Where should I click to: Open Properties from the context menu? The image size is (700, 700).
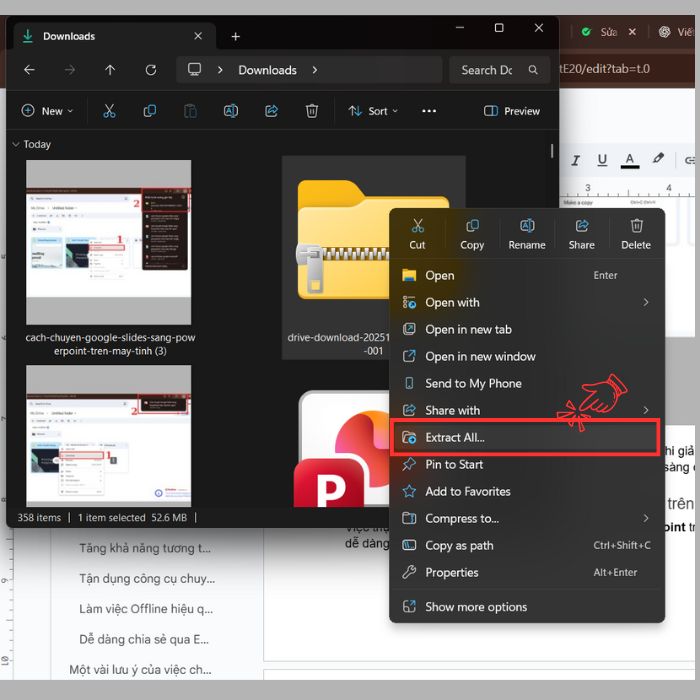[527, 572]
